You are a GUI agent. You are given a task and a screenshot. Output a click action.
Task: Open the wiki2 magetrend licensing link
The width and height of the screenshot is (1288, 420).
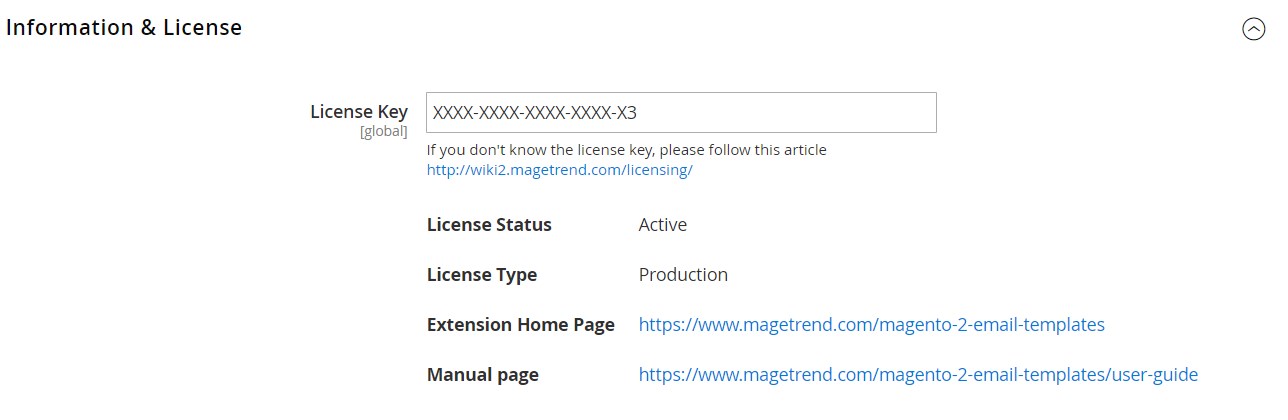[559, 170]
